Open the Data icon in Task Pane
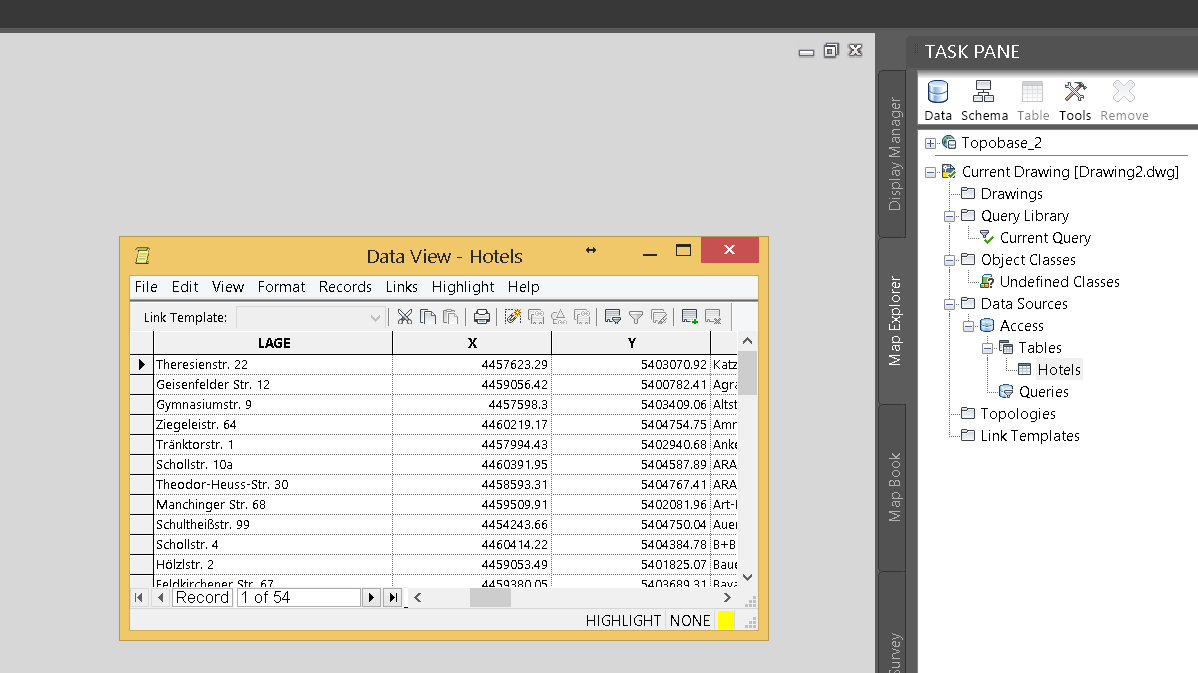 click(937, 101)
